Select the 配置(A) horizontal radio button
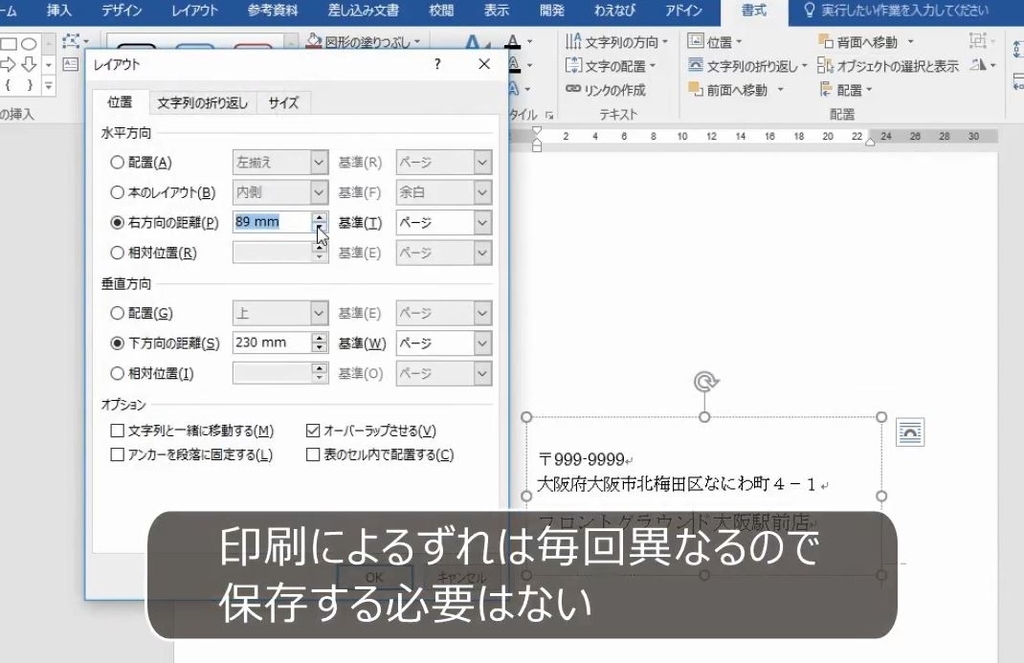The image size is (1024, 663). (117, 162)
